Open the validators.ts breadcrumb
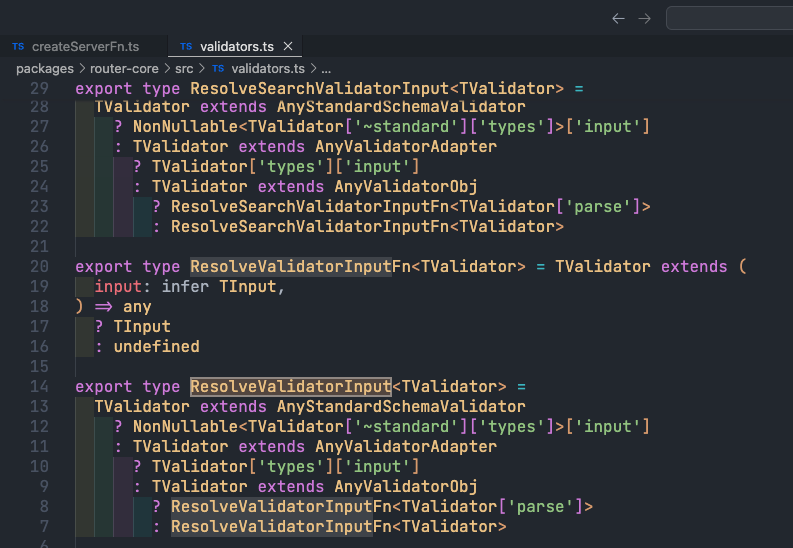The width and height of the screenshot is (793, 548). (268, 69)
